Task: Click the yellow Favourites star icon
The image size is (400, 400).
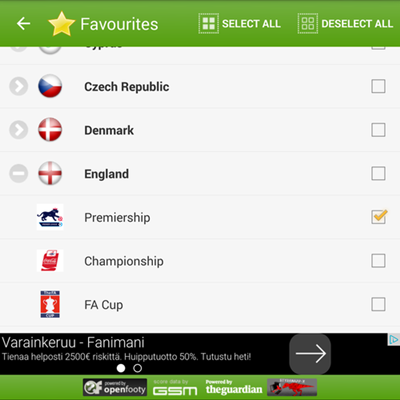Action: pos(61,24)
